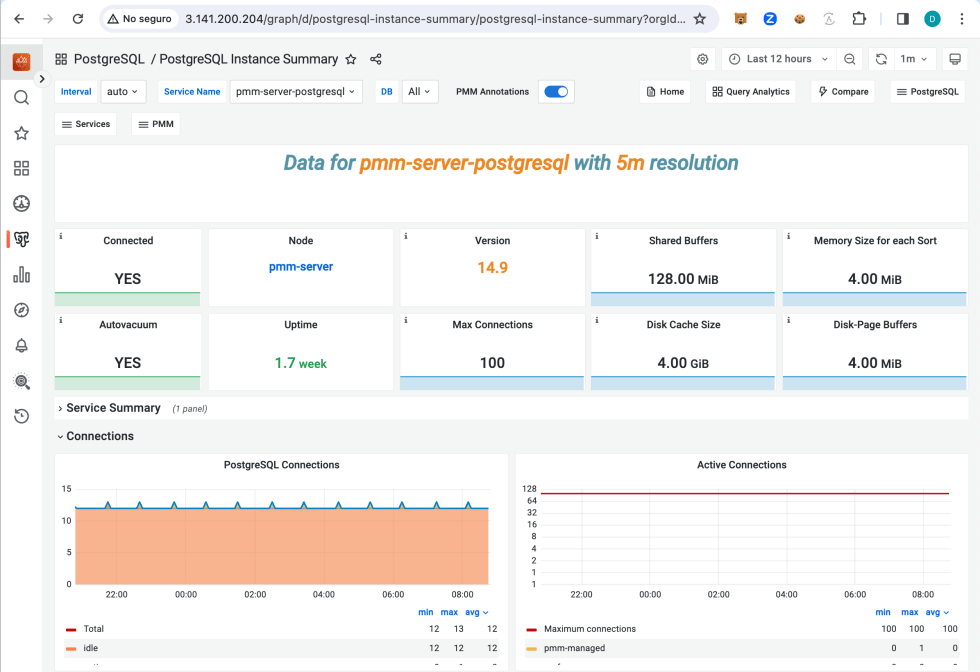
Task: Select the PMM elephant icon in sidebar
Action: pyautogui.click(x=21, y=239)
